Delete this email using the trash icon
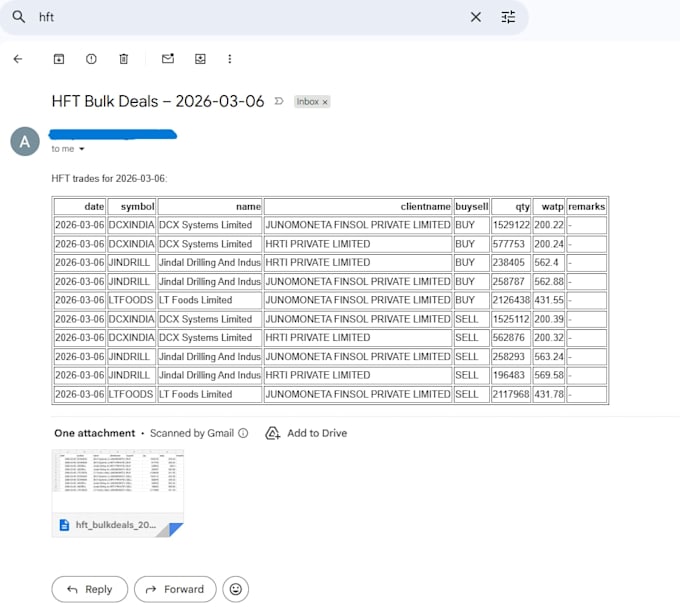This screenshot has height=612, width=680. [x=124, y=59]
